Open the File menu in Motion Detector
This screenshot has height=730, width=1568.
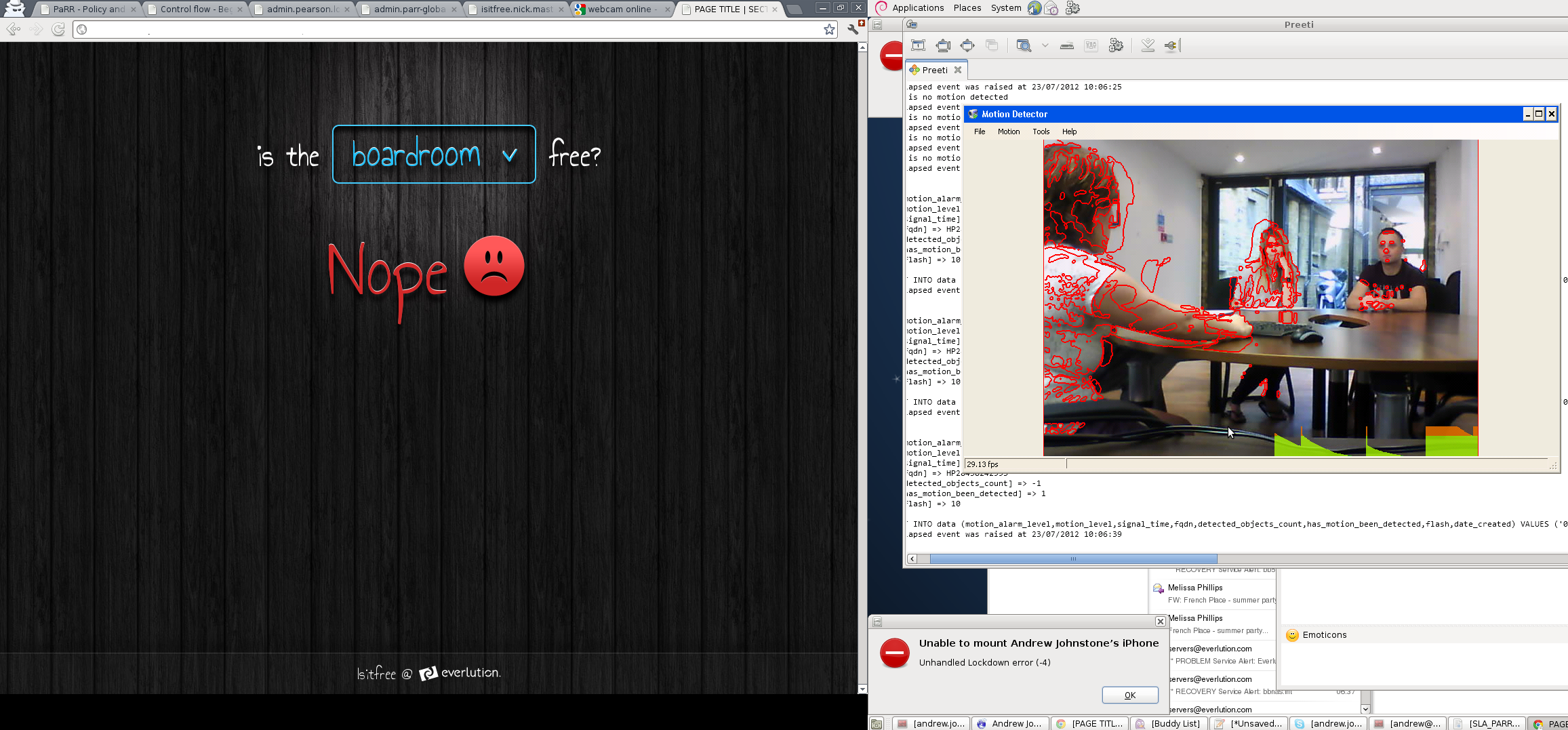pyautogui.click(x=980, y=131)
